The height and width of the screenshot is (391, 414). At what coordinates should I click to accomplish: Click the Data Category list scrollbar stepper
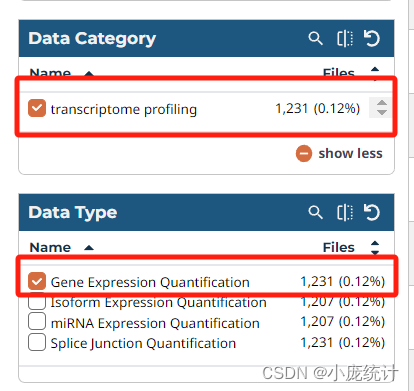tap(382, 108)
